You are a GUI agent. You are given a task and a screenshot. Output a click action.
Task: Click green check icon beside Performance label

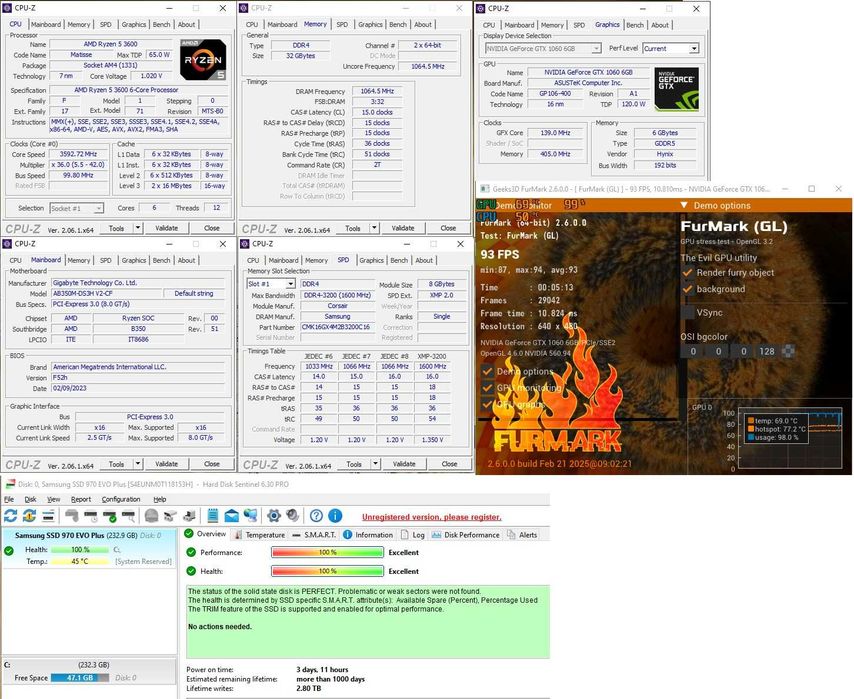pyautogui.click(x=191, y=552)
